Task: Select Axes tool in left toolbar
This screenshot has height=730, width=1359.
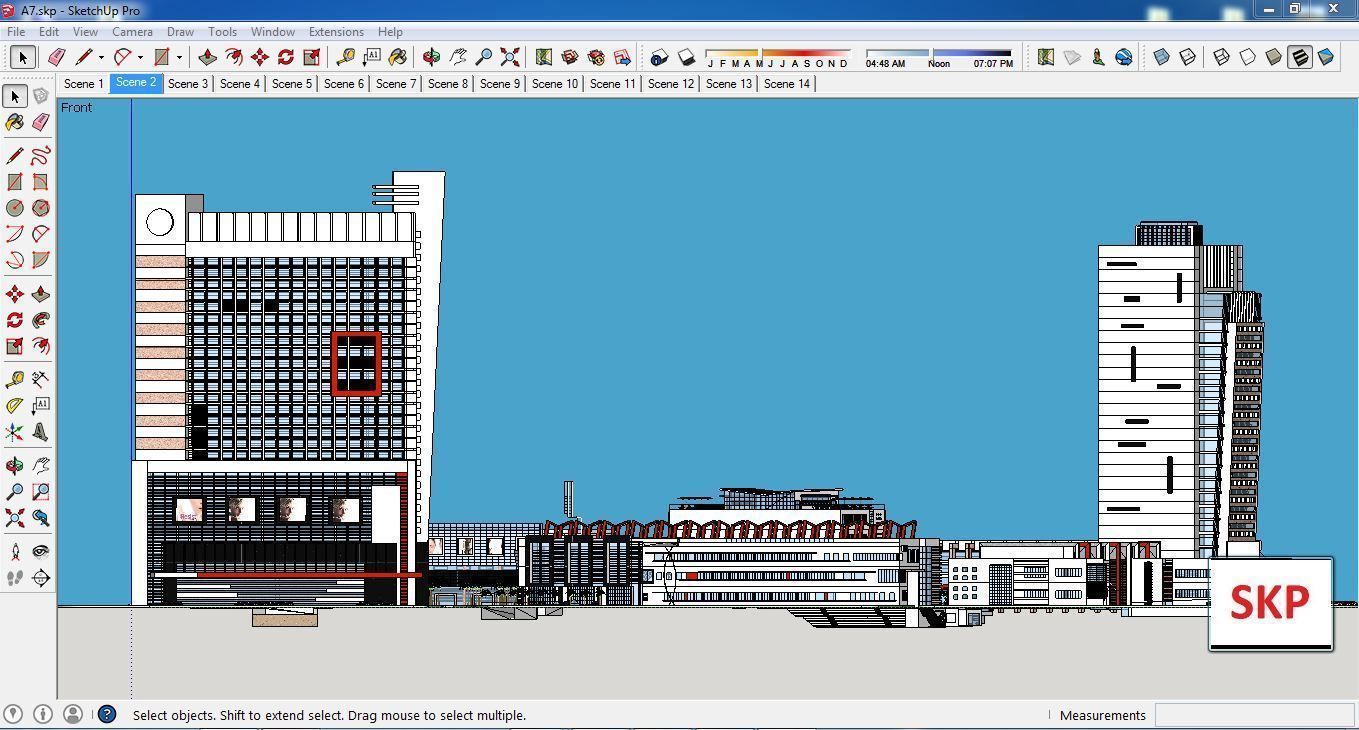Action: click(15, 432)
